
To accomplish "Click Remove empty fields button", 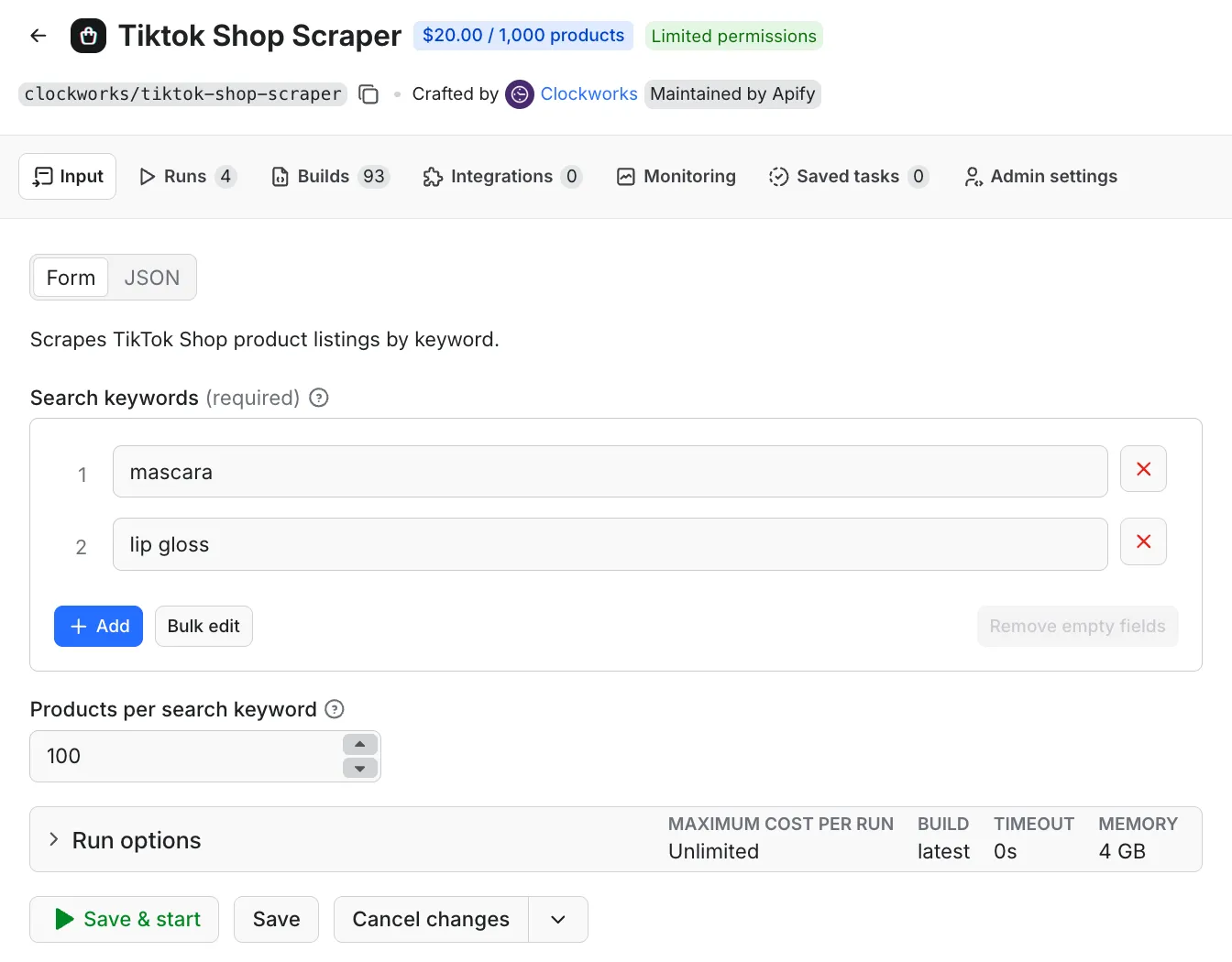I will pyautogui.click(x=1077, y=626).
